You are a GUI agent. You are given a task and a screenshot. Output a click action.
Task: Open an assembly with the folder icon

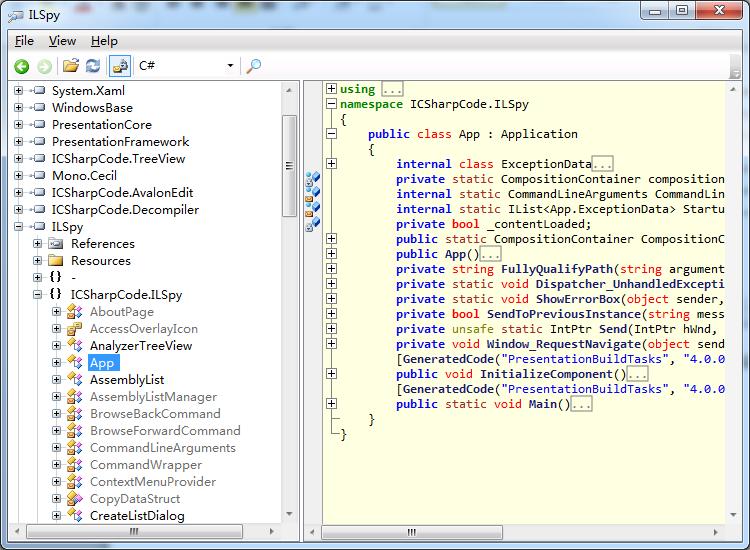71,66
